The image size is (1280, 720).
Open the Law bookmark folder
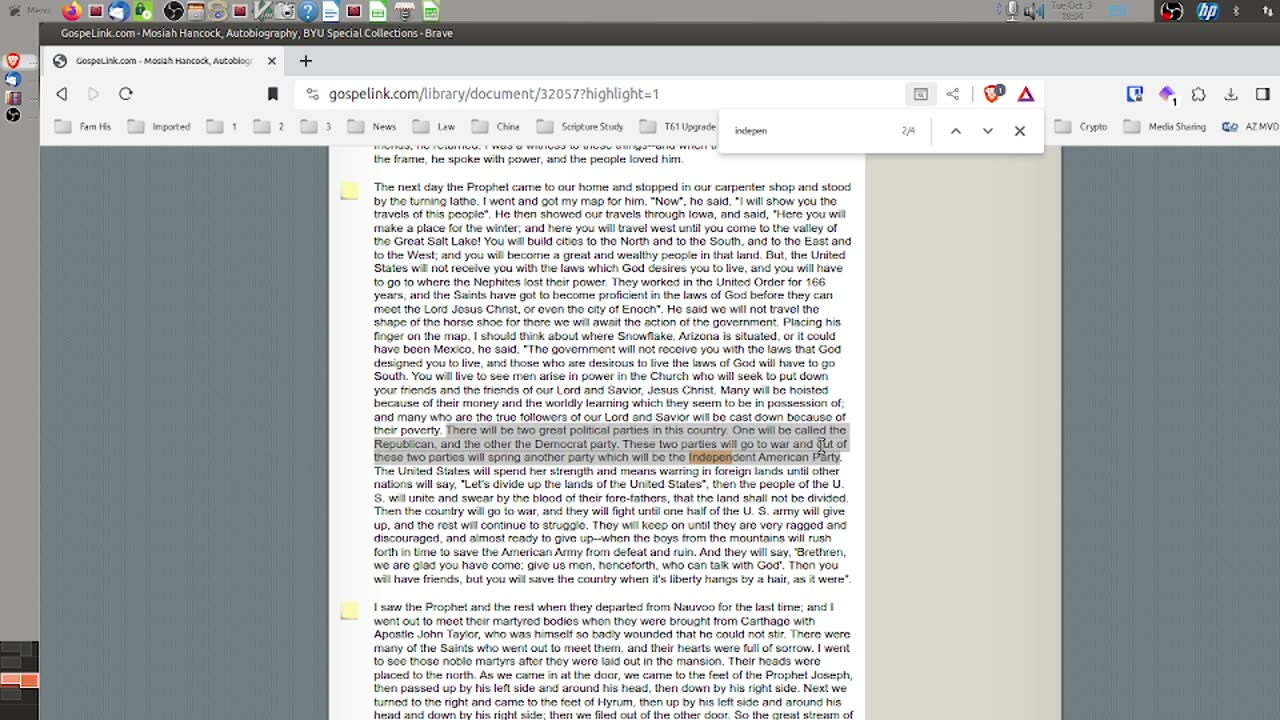click(x=434, y=127)
